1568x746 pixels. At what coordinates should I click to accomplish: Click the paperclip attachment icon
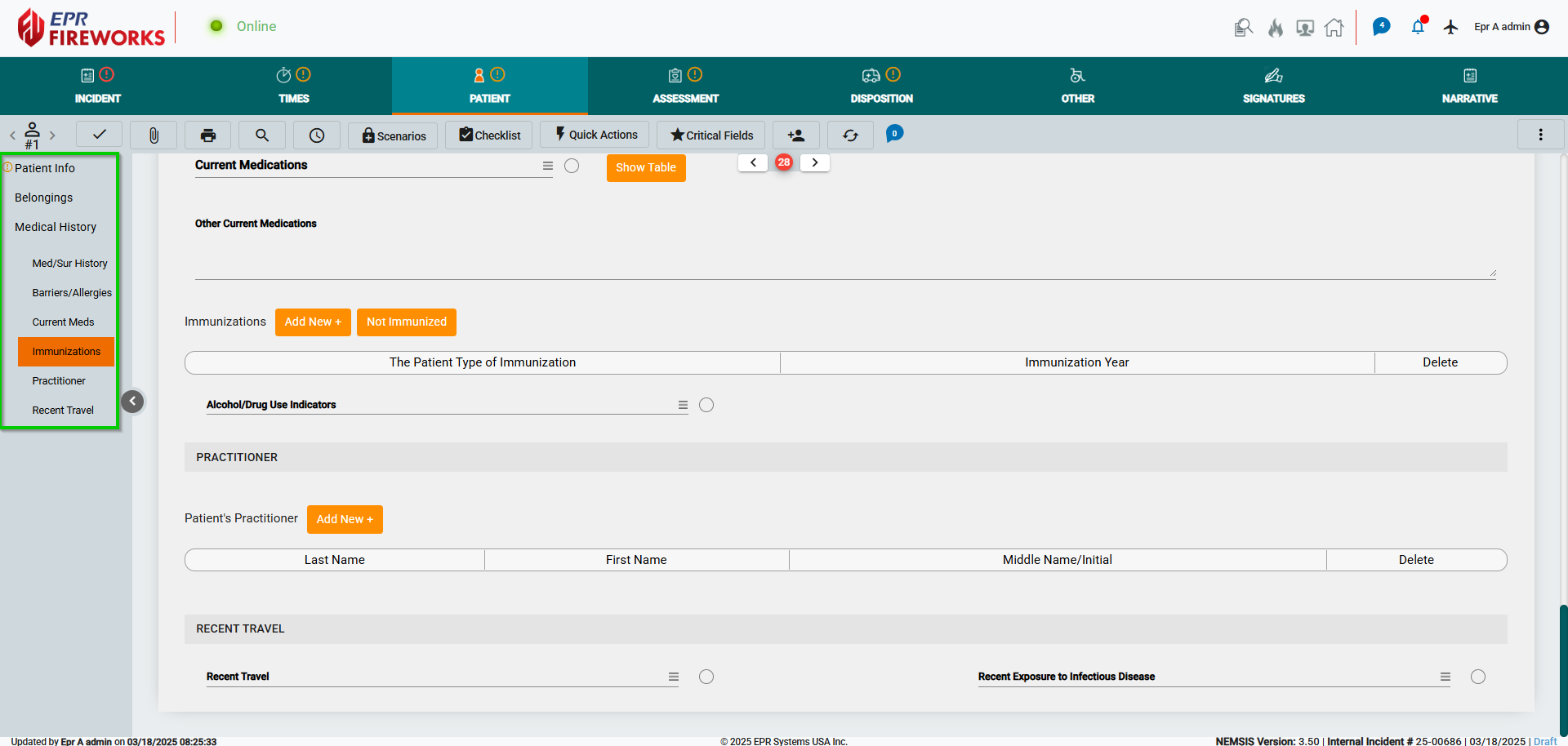[154, 135]
